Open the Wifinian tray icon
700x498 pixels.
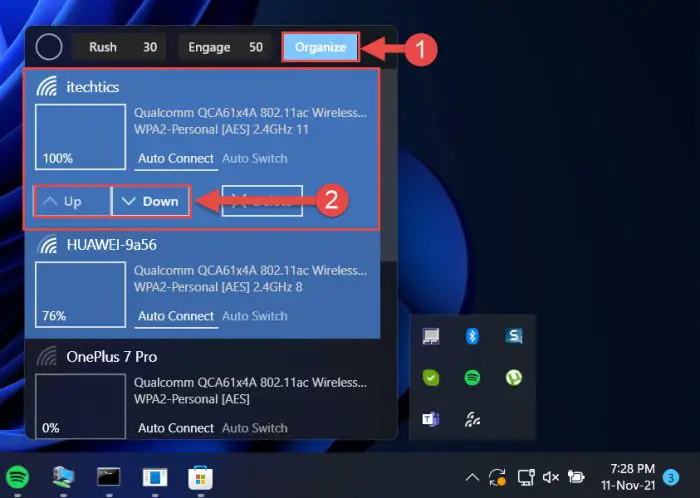(472, 419)
